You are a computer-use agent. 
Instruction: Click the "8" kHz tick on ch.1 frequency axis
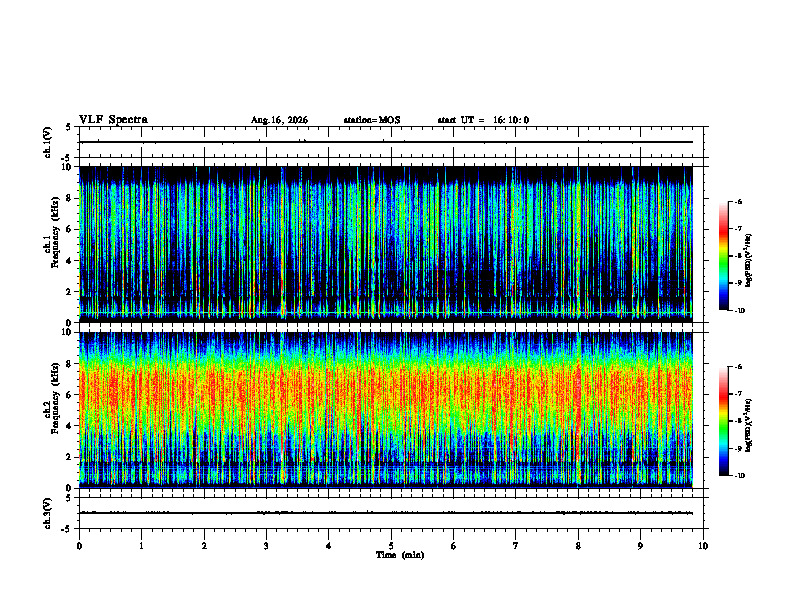70,198
